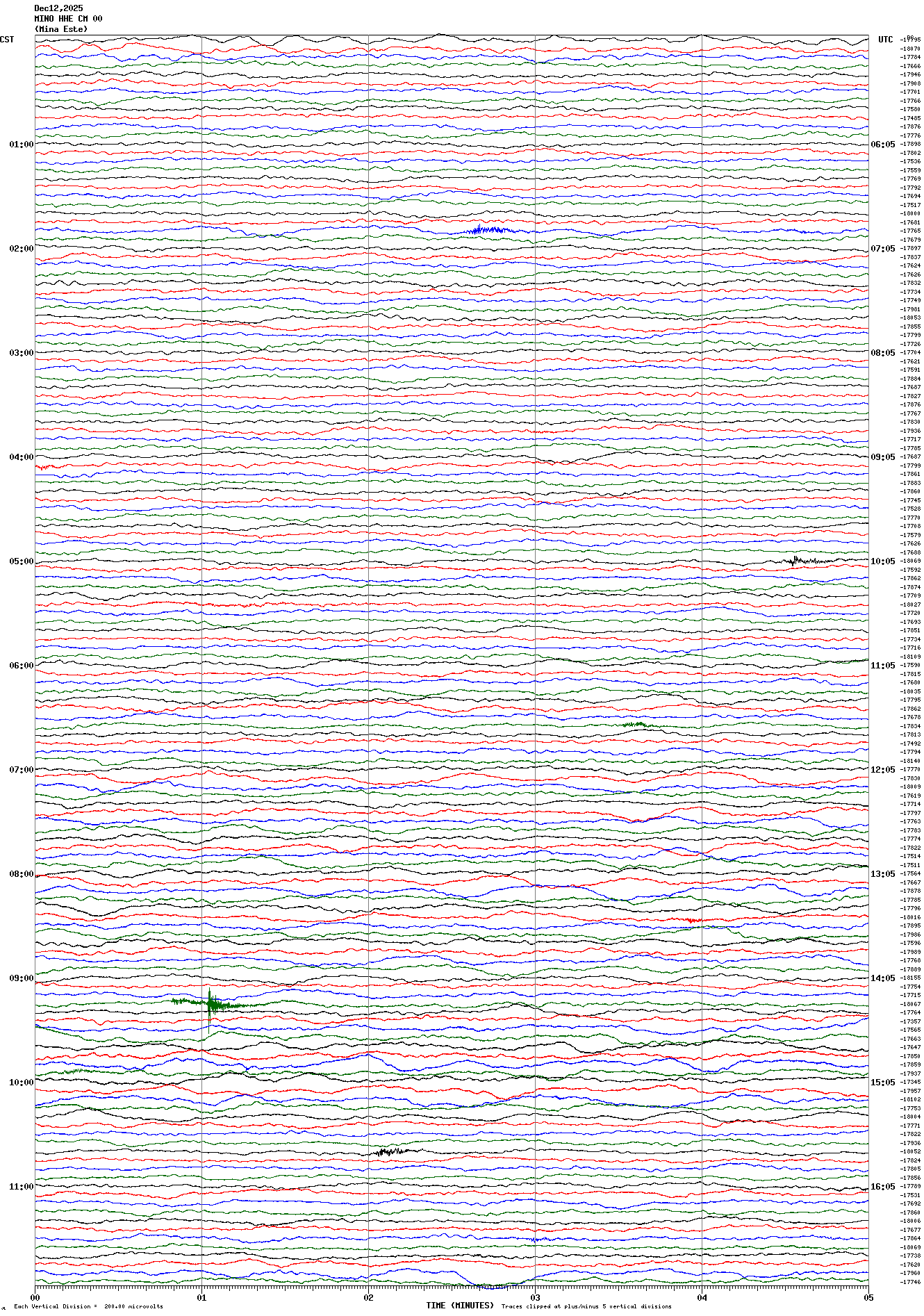Select the 04:00 CST time marker

(x=21, y=457)
